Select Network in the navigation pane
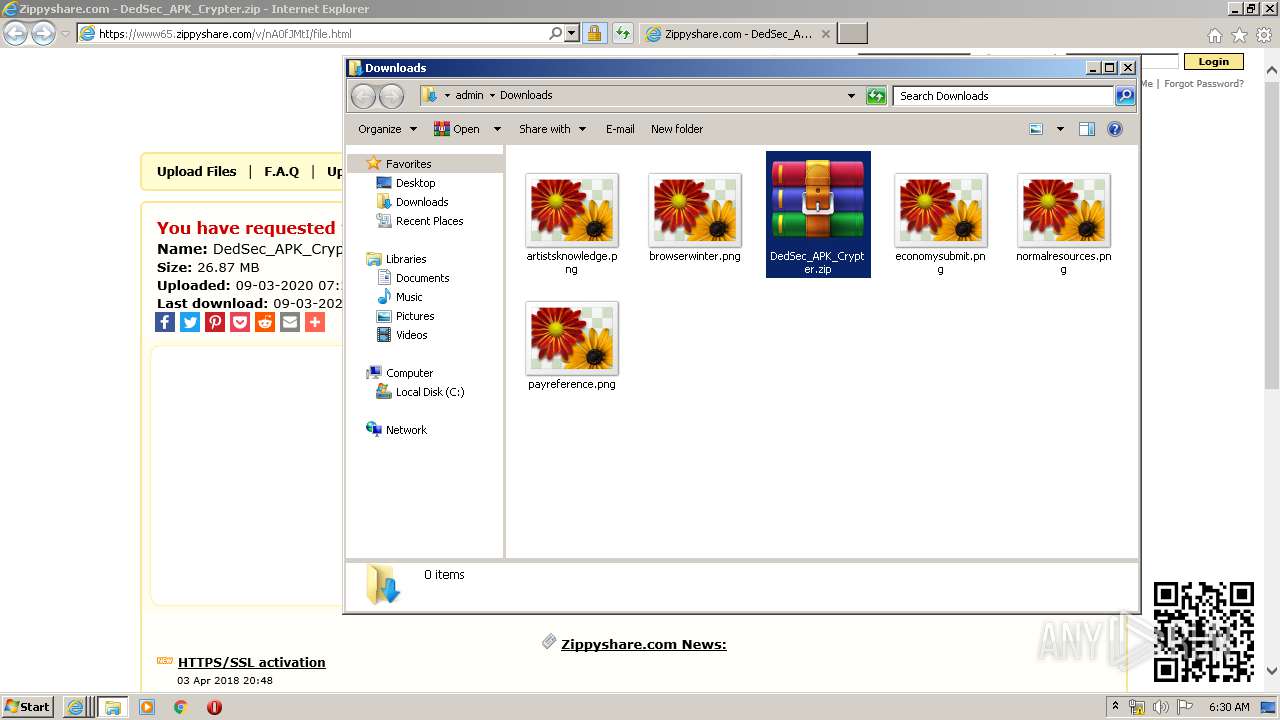1280x720 pixels. (x=406, y=430)
